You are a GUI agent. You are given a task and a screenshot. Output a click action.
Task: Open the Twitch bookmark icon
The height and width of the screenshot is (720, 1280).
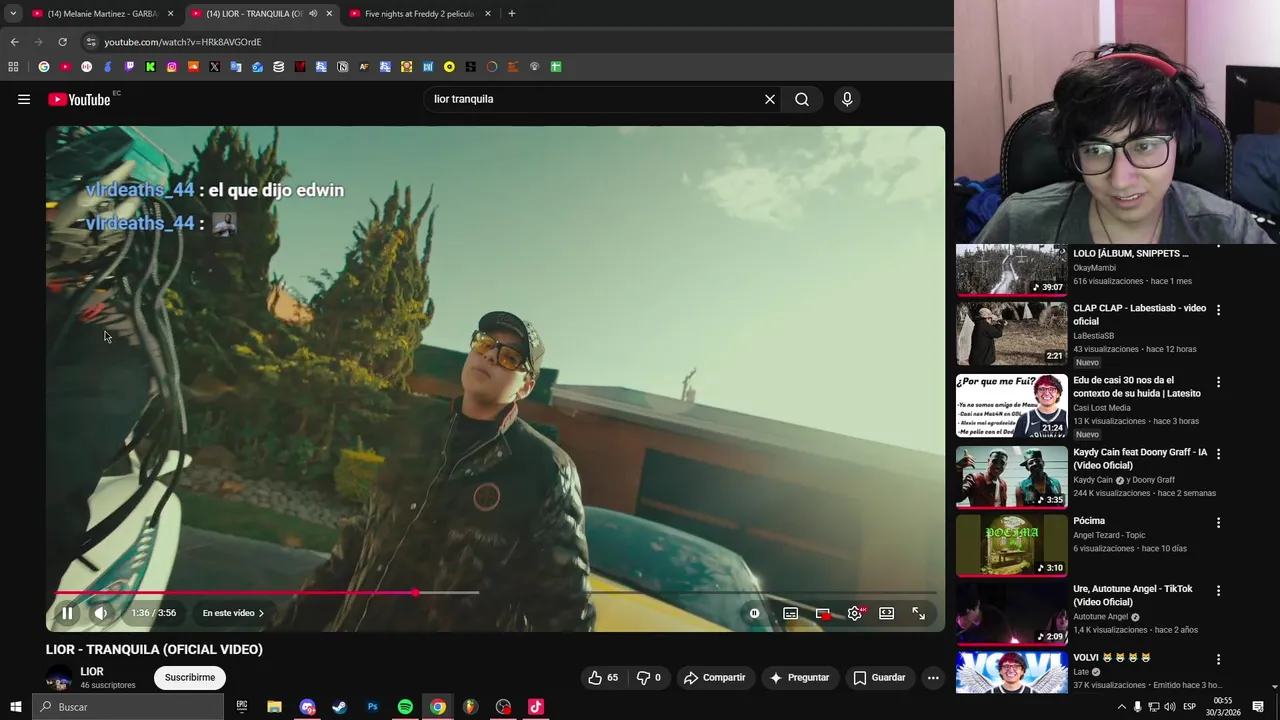click(129, 67)
